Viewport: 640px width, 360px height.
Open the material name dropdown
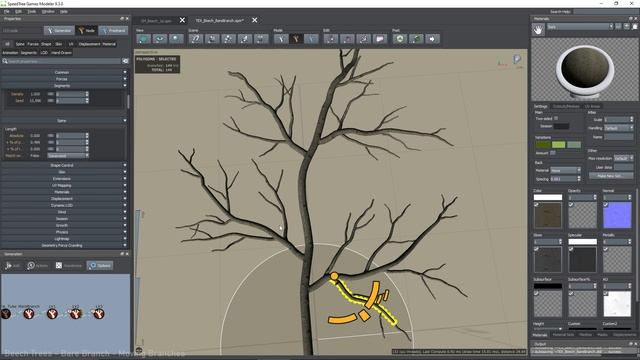coord(580,27)
